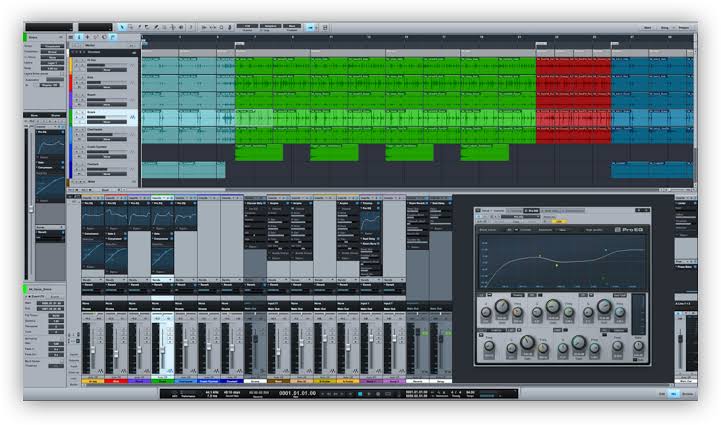Open the Edit panel at bottom right
721x425 pixels.
[x=662, y=394]
